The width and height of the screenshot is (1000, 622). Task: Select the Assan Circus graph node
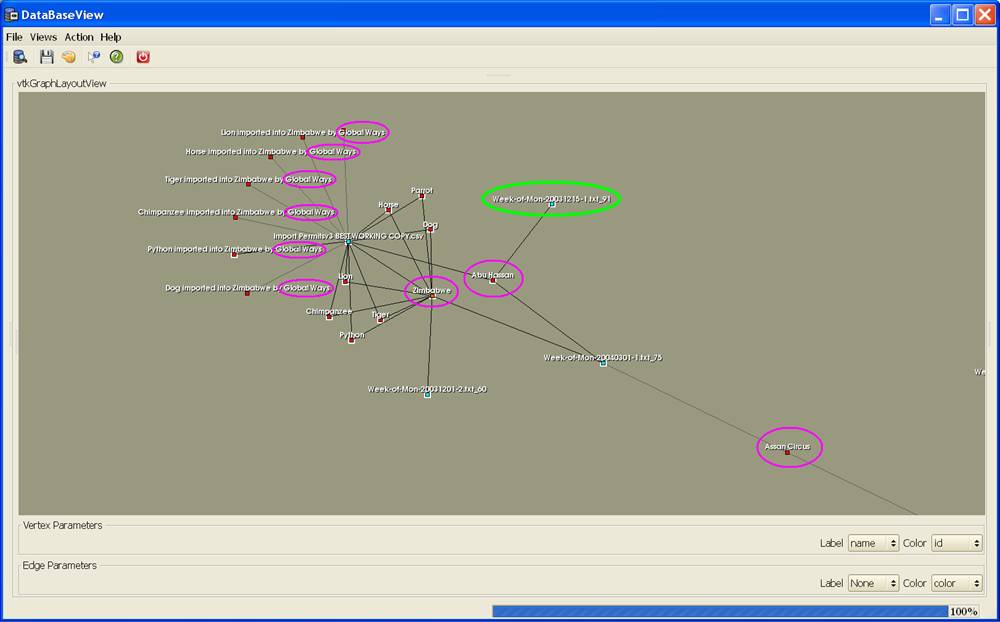point(788,452)
